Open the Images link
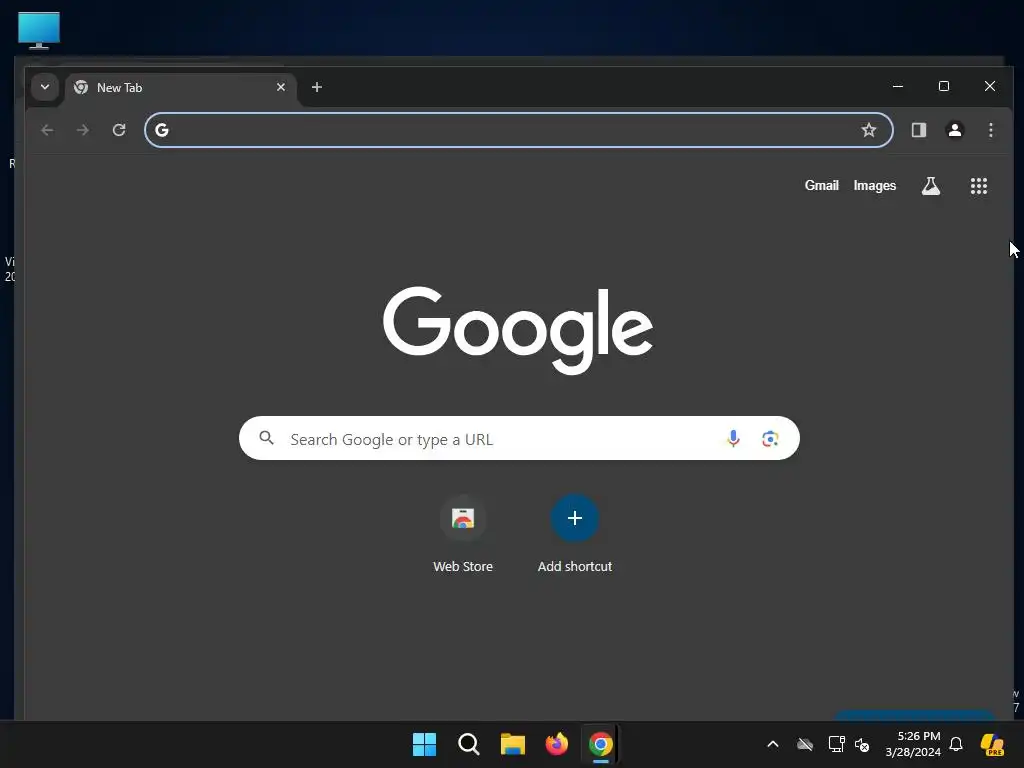The width and height of the screenshot is (1024, 768). [x=874, y=185]
